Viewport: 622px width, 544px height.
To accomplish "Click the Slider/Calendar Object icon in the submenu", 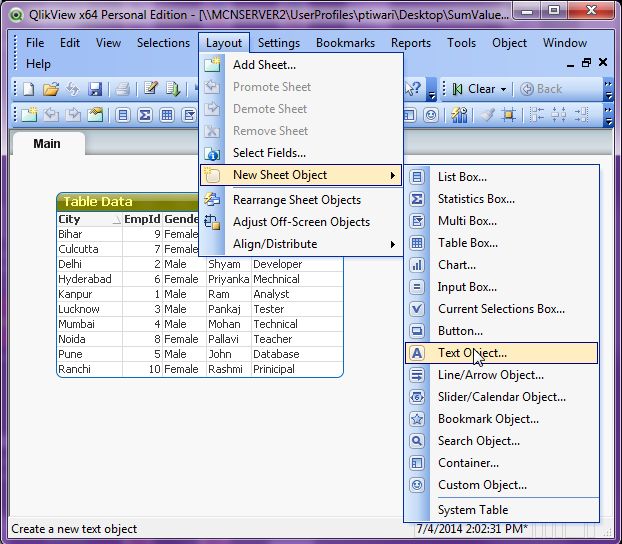I will 417,397.
